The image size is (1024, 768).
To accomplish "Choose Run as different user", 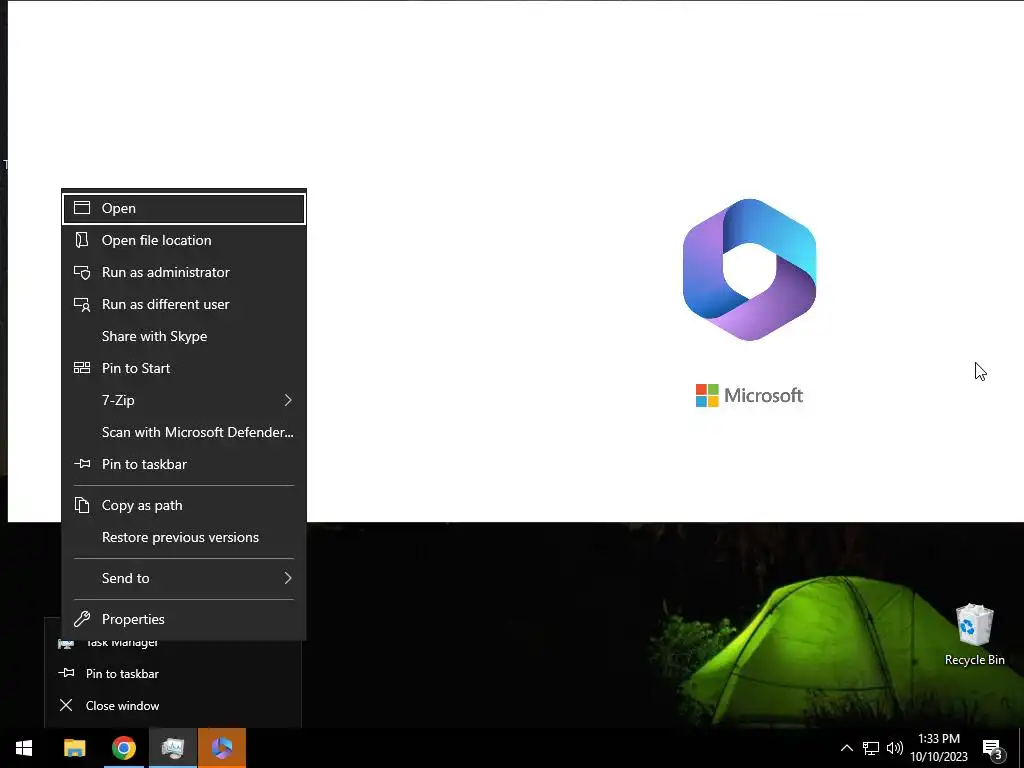I will coord(184,304).
